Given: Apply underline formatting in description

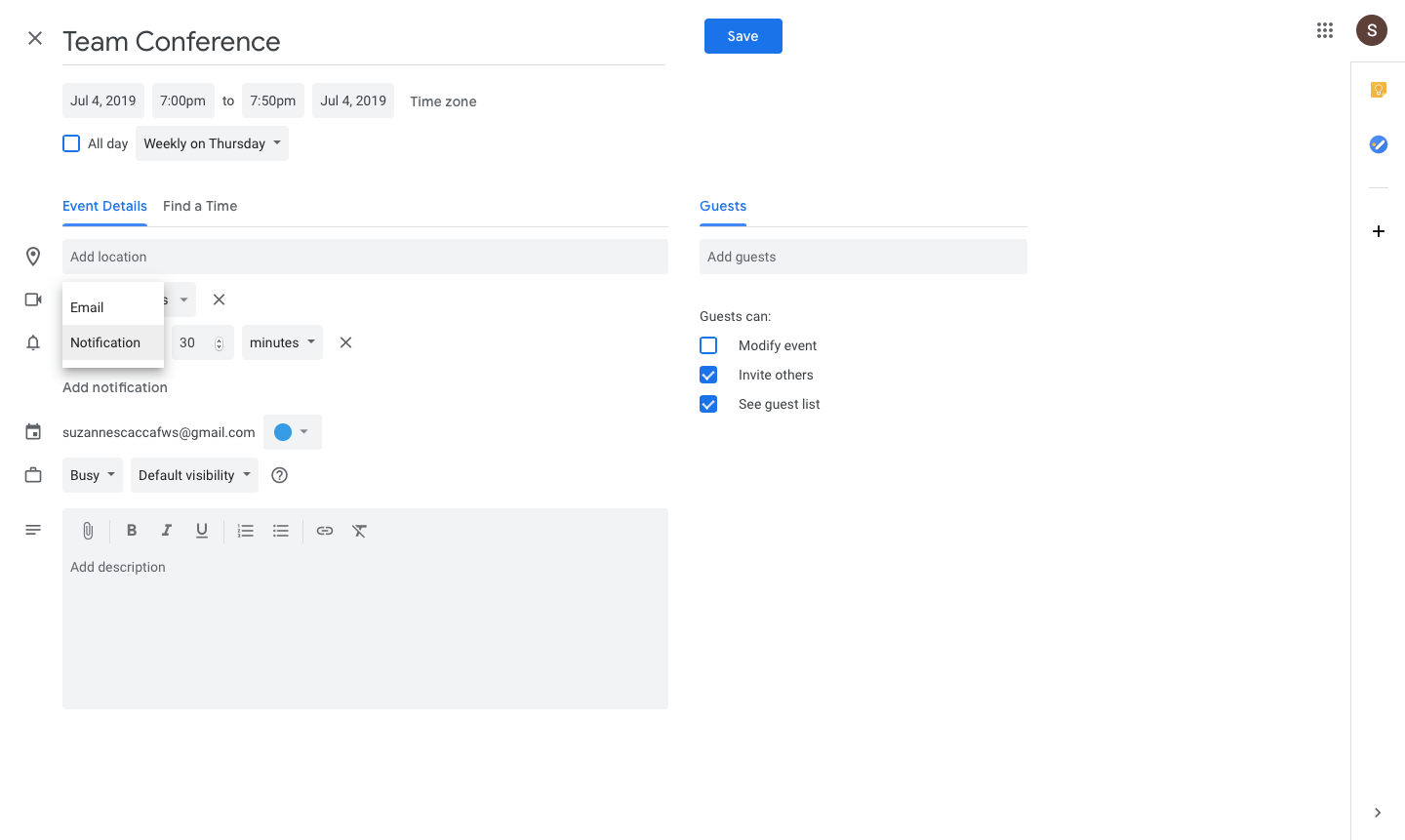Looking at the screenshot, I should pyautogui.click(x=202, y=531).
